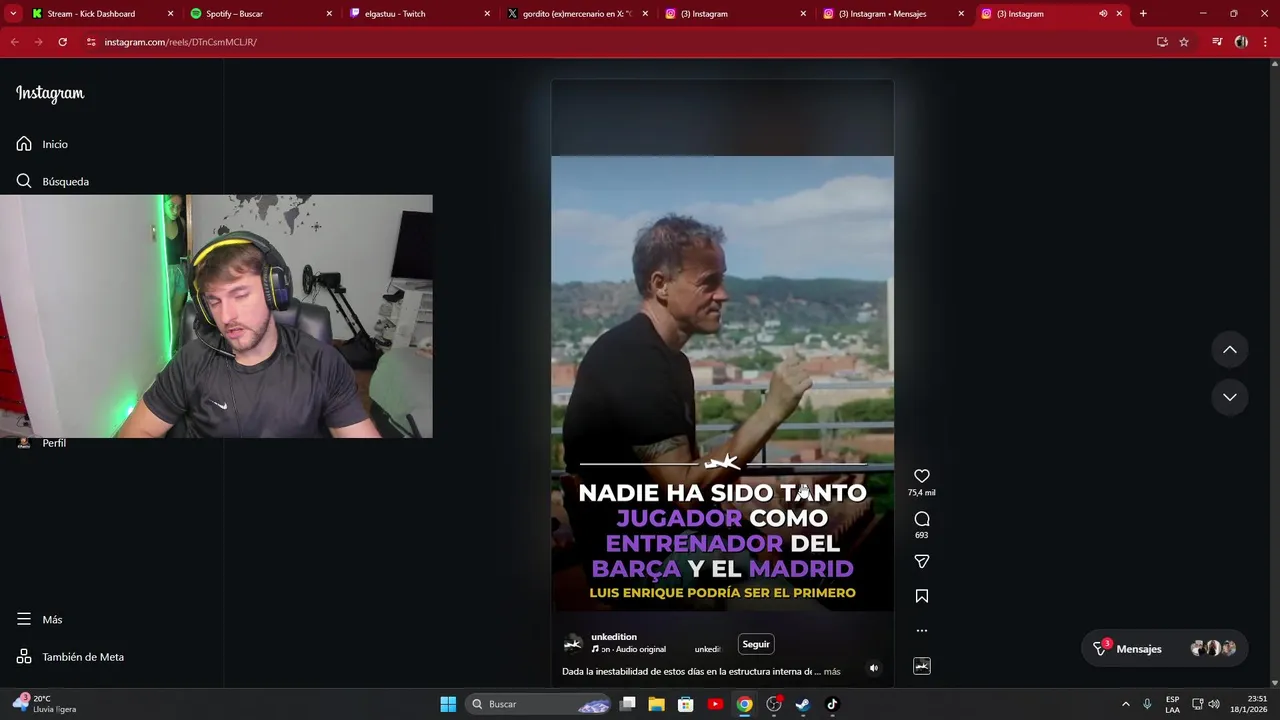The image size is (1280, 720).
Task: Open browser media controls icon
Action: coord(1217,42)
